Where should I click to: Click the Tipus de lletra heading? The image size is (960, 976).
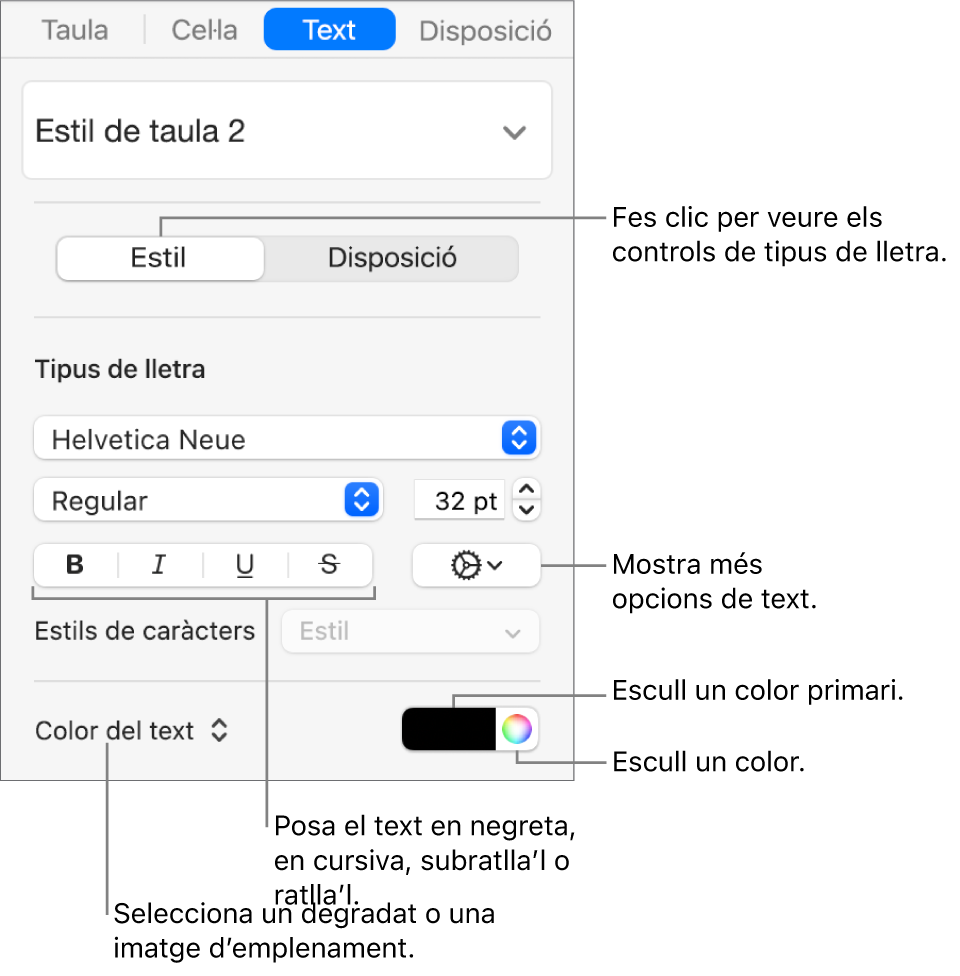coord(120,369)
